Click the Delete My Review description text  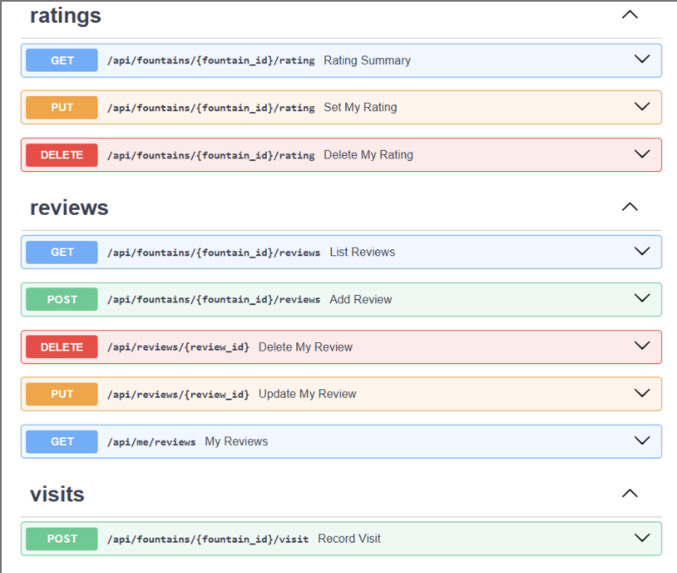coord(305,347)
